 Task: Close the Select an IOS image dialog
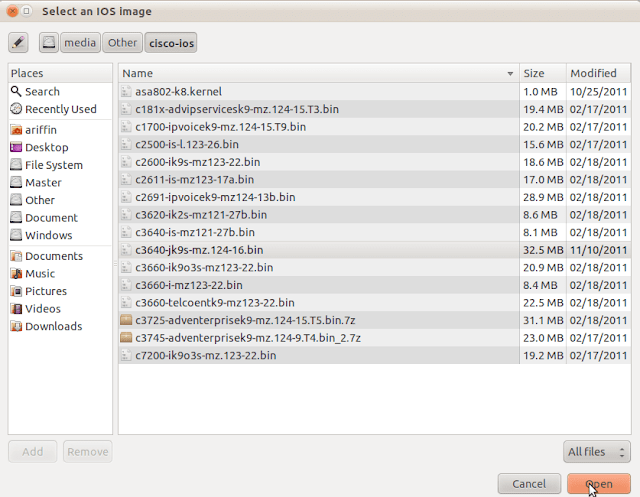tap(13, 11)
